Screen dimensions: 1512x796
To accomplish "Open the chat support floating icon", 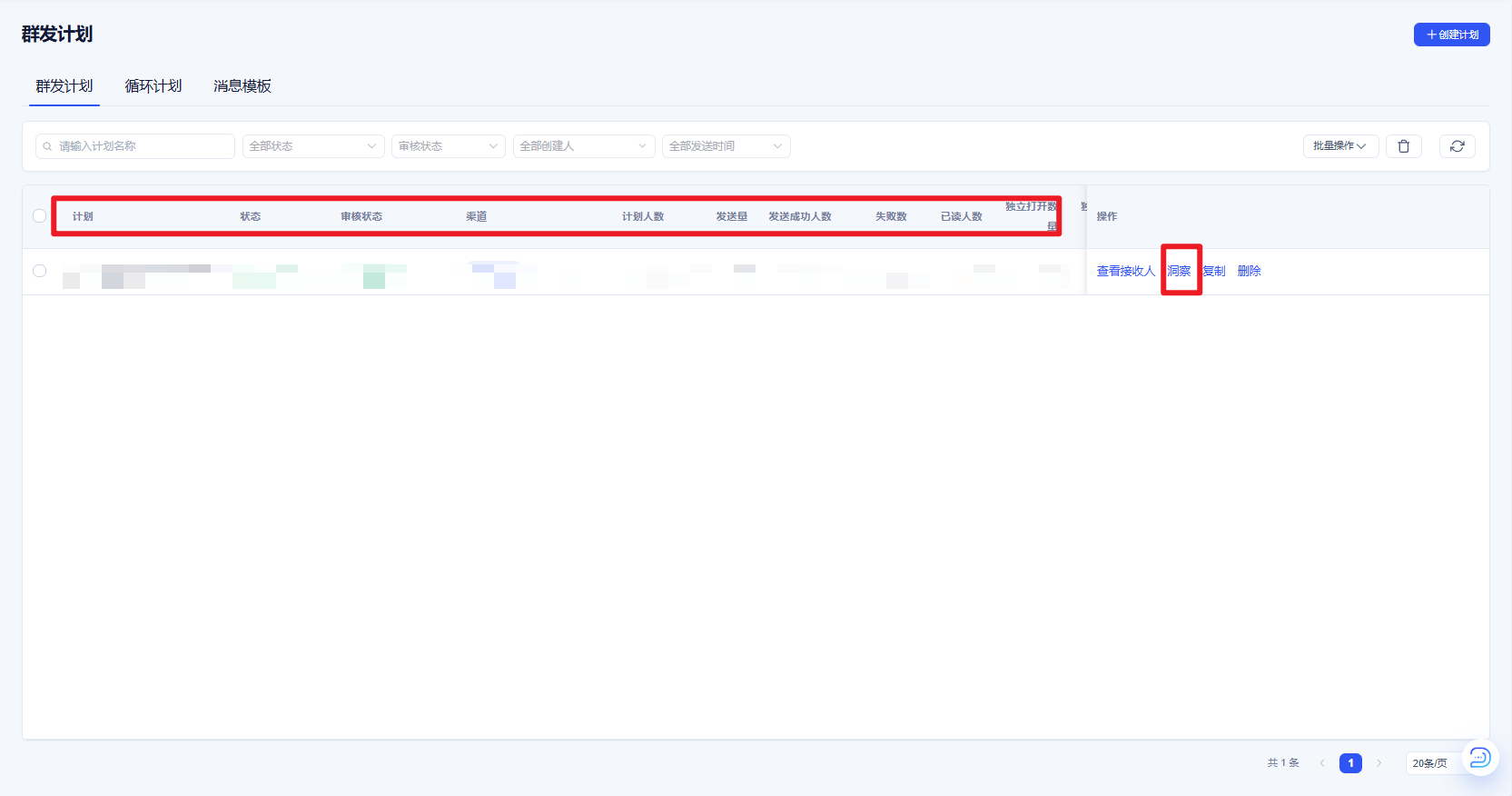I will (x=1479, y=757).
